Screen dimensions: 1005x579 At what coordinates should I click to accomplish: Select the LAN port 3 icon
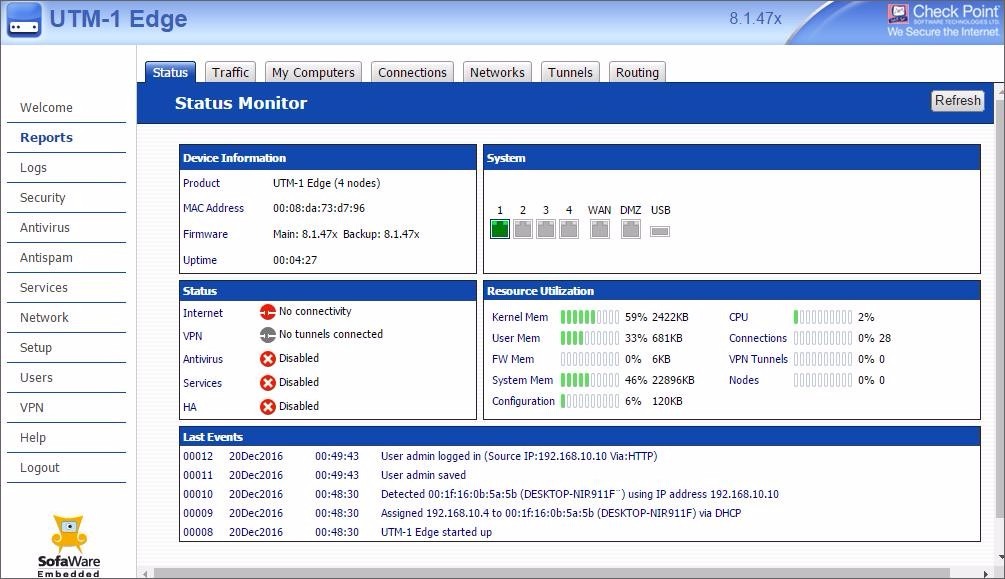pos(546,229)
